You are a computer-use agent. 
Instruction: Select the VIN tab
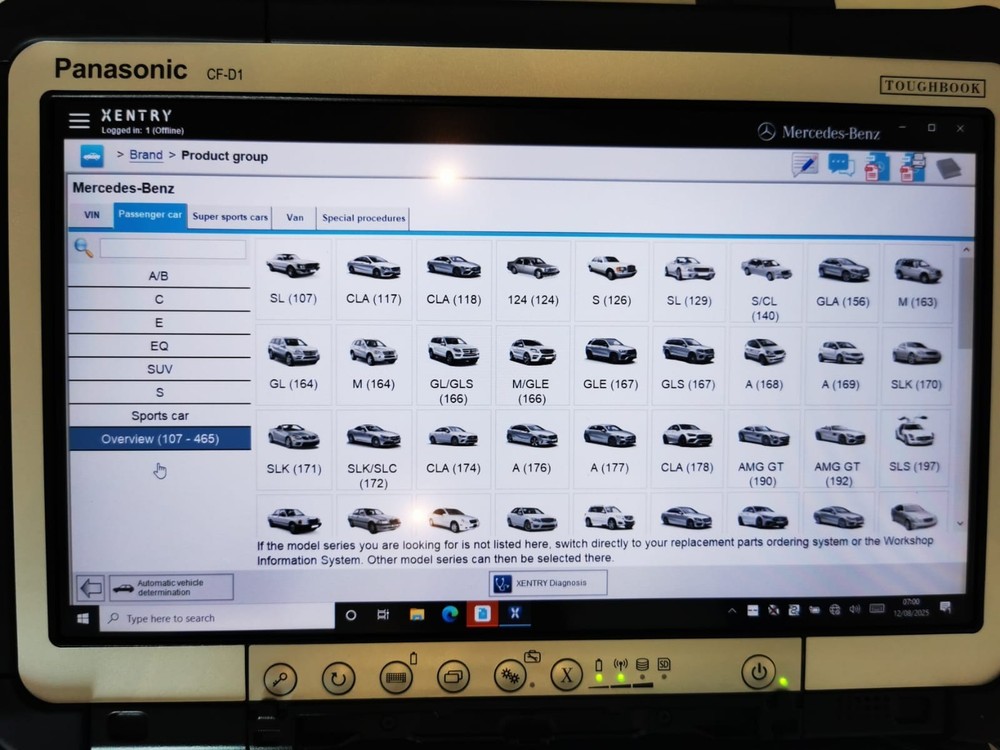click(91, 216)
